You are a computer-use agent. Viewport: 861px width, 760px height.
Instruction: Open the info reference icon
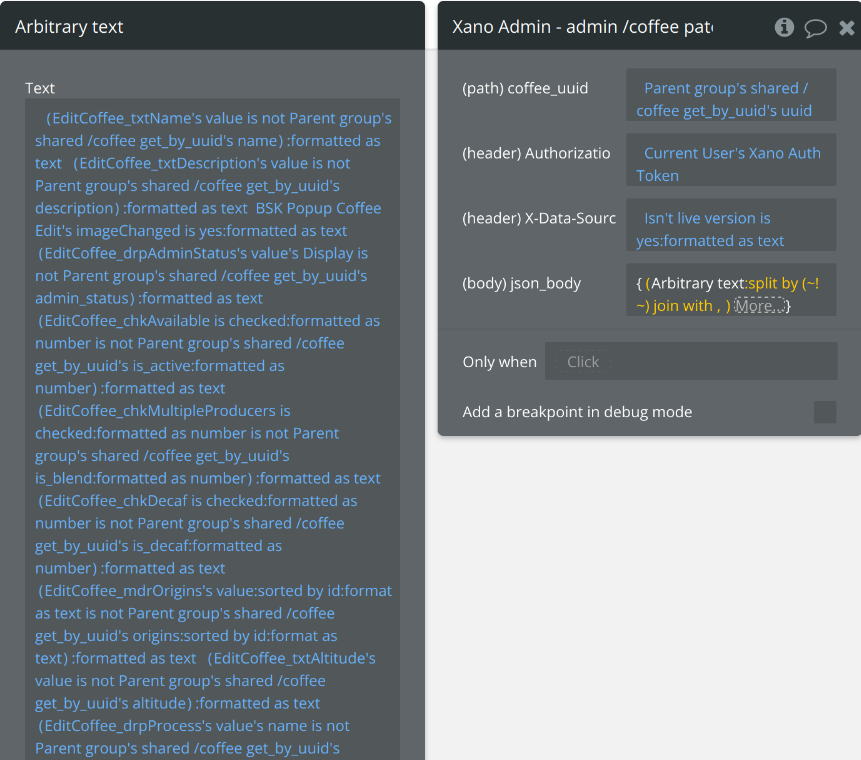click(x=785, y=27)
